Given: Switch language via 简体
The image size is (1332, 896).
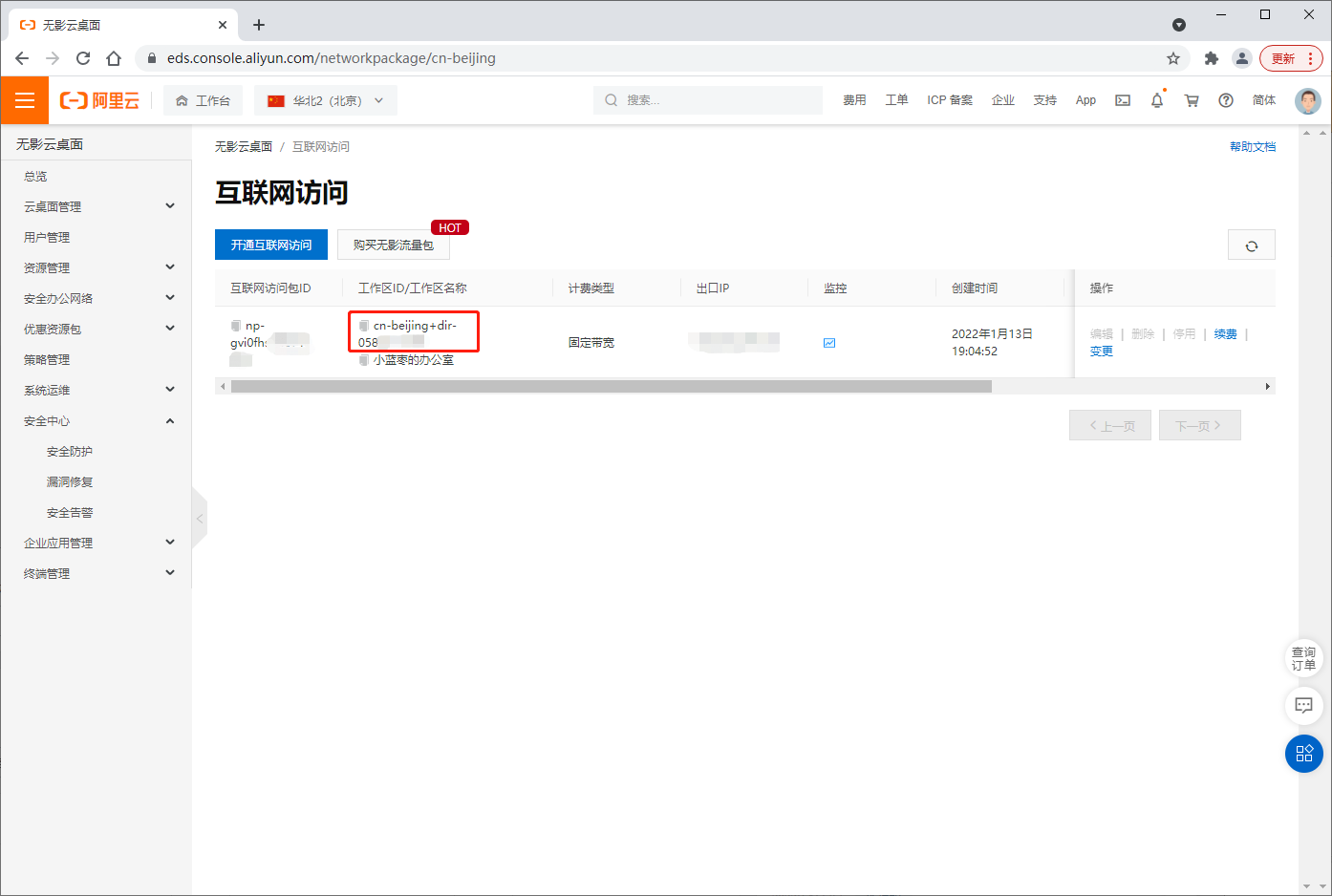Looking at the screenshot, I should tap(1264, 100).
